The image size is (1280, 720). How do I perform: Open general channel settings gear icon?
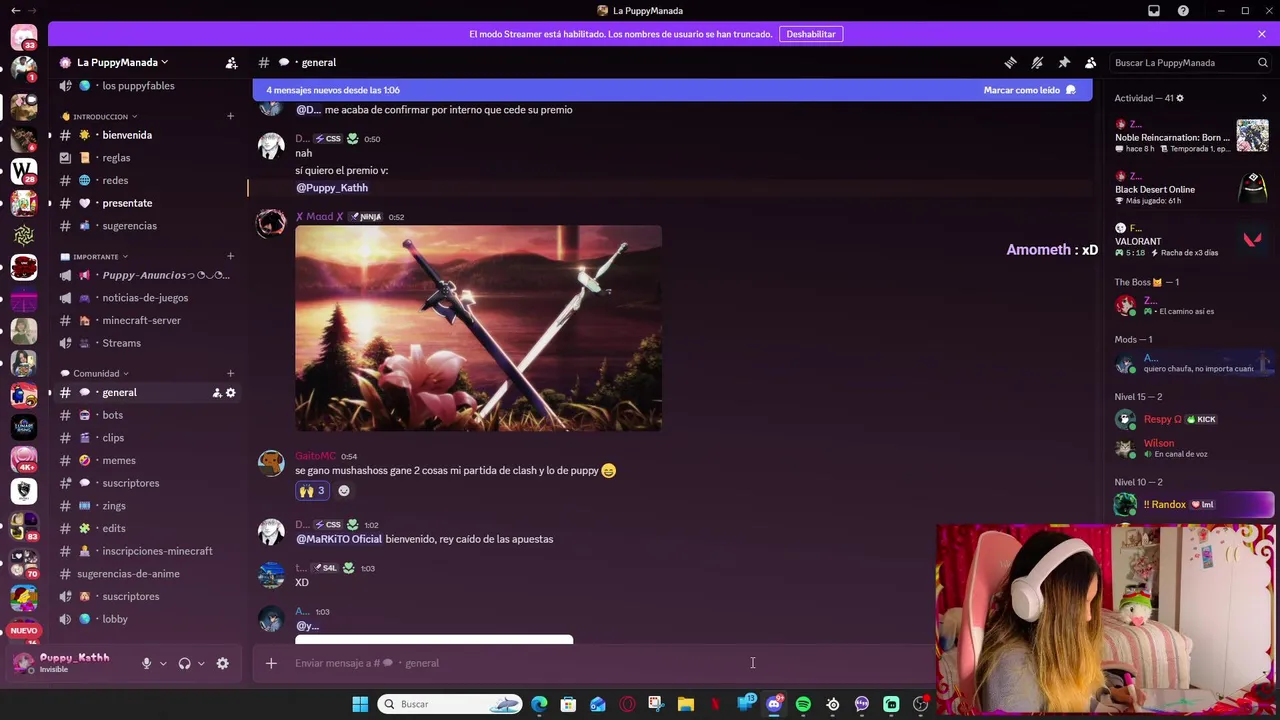(231, 393)
